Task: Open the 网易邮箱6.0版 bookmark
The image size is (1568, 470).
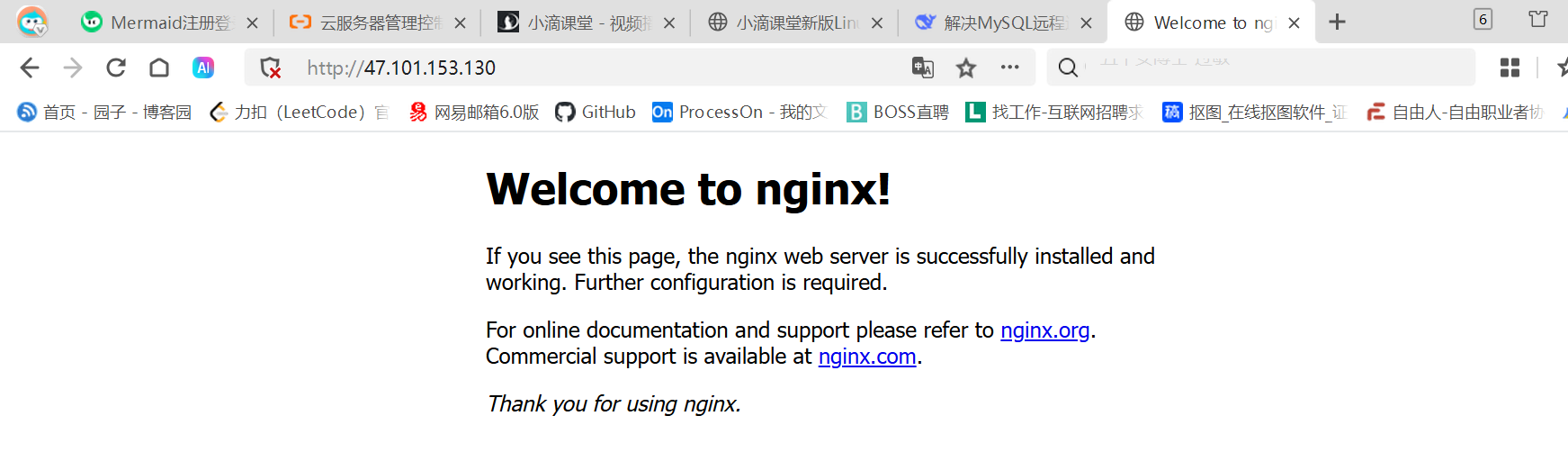Action: (x=474, y=112)
